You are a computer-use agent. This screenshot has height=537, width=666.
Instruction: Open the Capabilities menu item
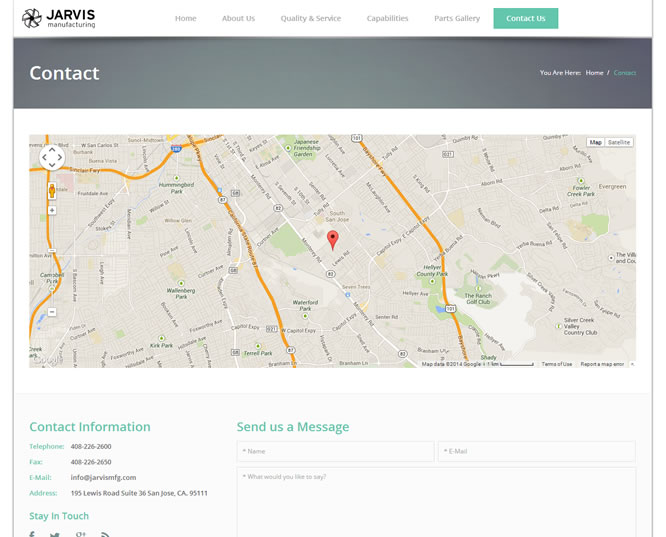pyautogui.click(x=387, y=18)
